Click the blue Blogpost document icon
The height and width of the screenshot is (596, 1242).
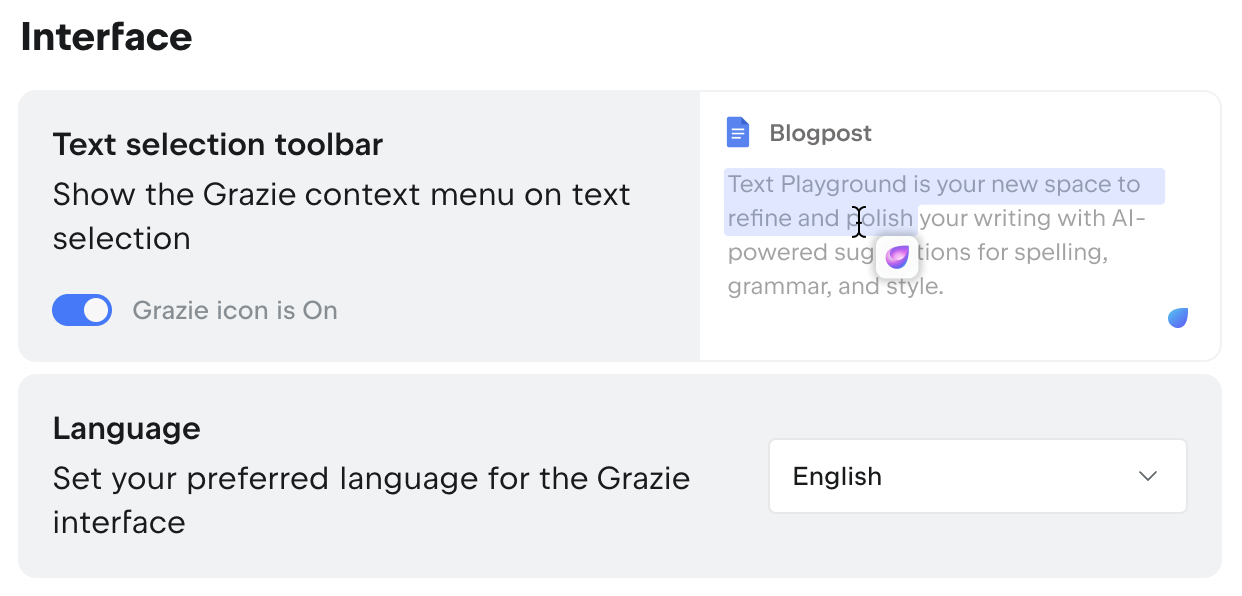(738, 132)
